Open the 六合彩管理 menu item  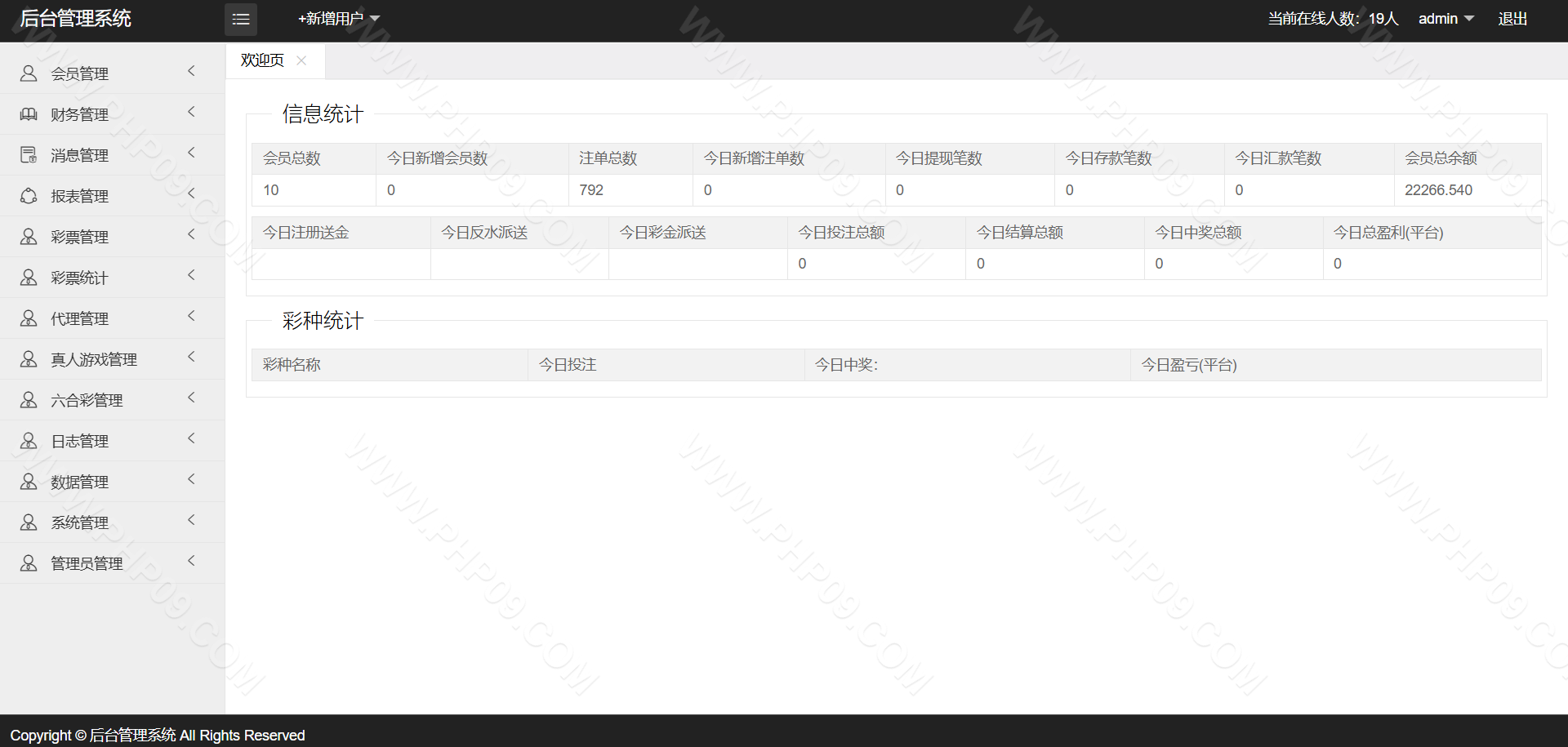tap(87, 400)
